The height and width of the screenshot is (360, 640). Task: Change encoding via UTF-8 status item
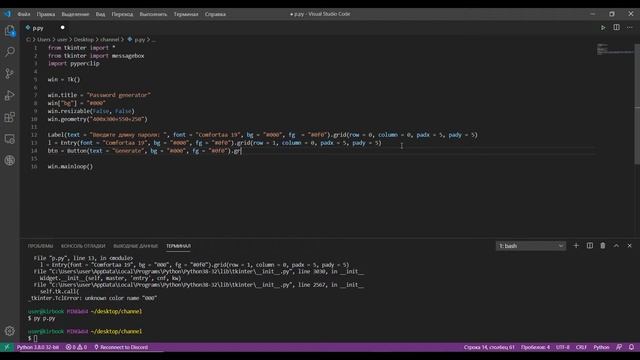(x=562, y=347)
